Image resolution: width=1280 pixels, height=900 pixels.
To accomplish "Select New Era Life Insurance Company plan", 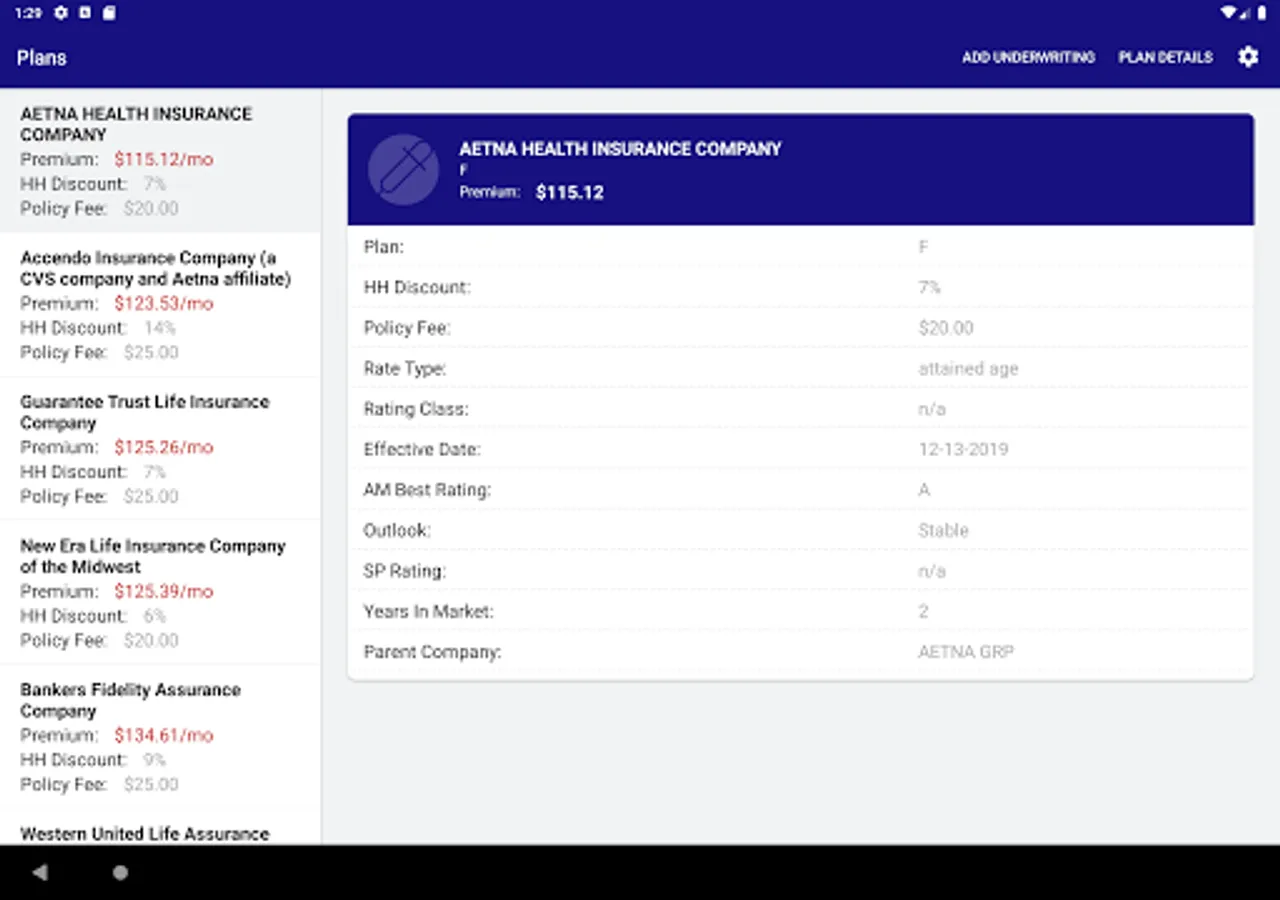I will coord(160,593).
